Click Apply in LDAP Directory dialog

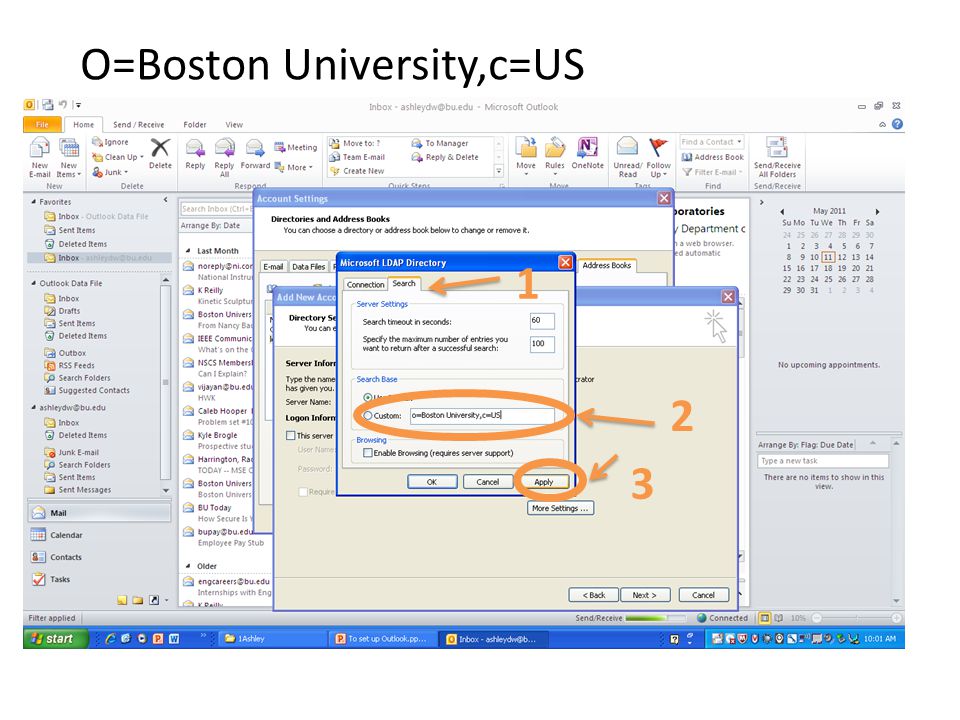(544, 482)
